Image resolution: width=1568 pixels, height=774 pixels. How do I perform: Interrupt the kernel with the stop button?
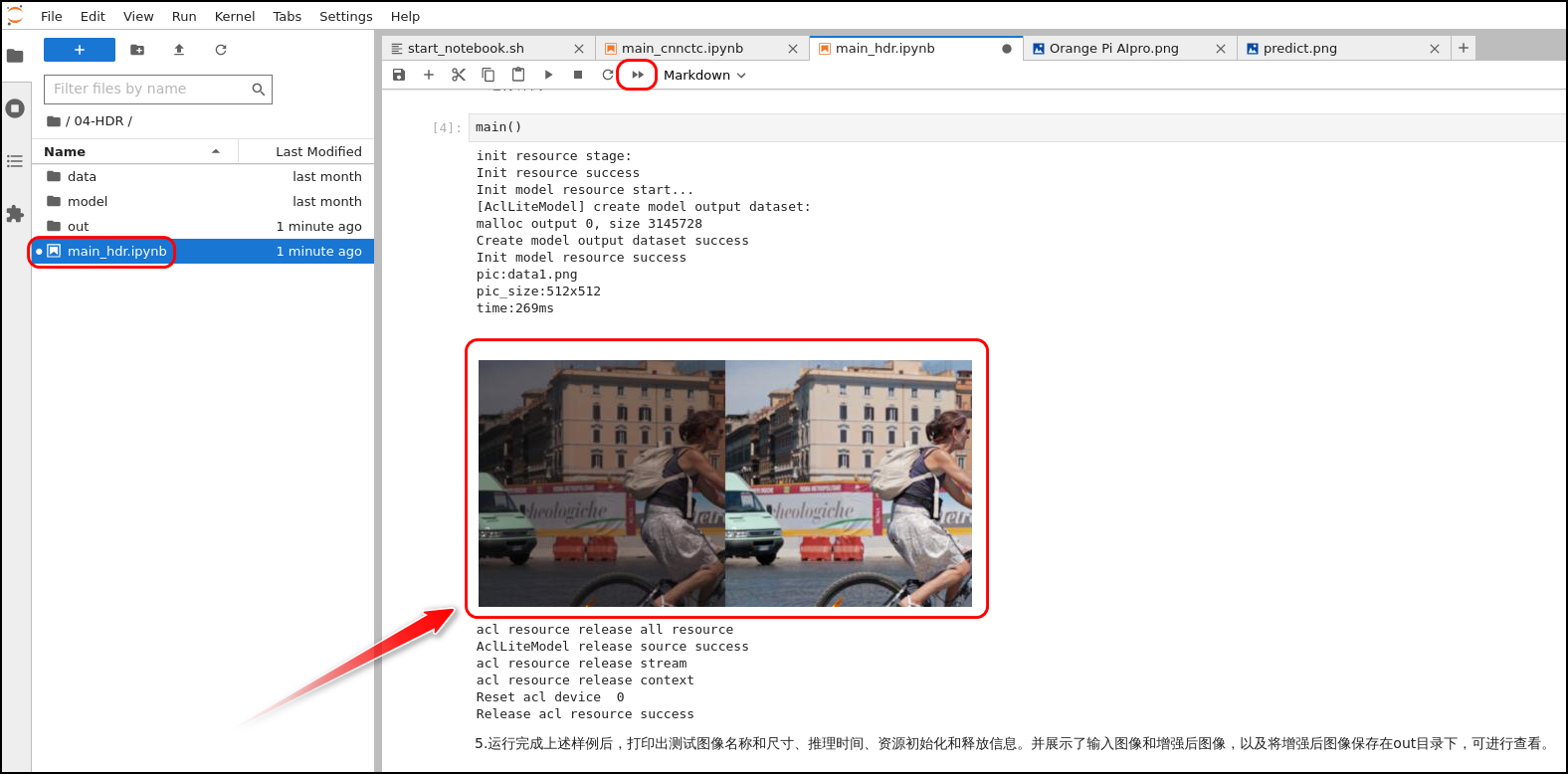pyautogui.click(x=578, y=75)
